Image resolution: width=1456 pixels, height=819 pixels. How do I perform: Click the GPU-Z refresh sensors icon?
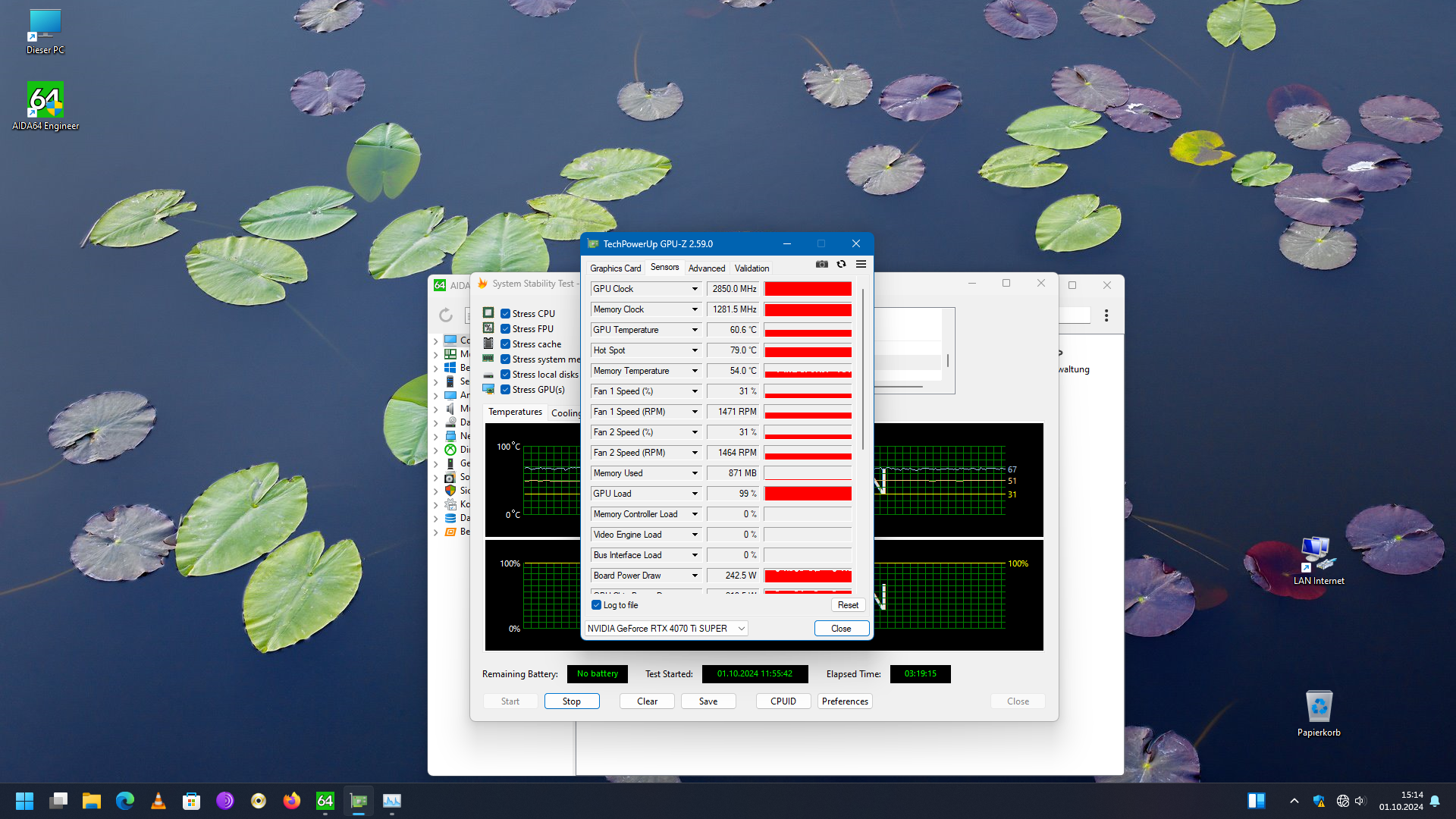pyautogui.click(x=841, y=264)
